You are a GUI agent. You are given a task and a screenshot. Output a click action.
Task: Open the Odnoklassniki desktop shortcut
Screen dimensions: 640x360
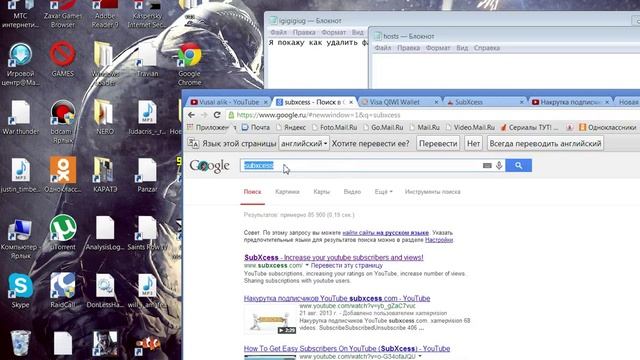coord(63,175)
